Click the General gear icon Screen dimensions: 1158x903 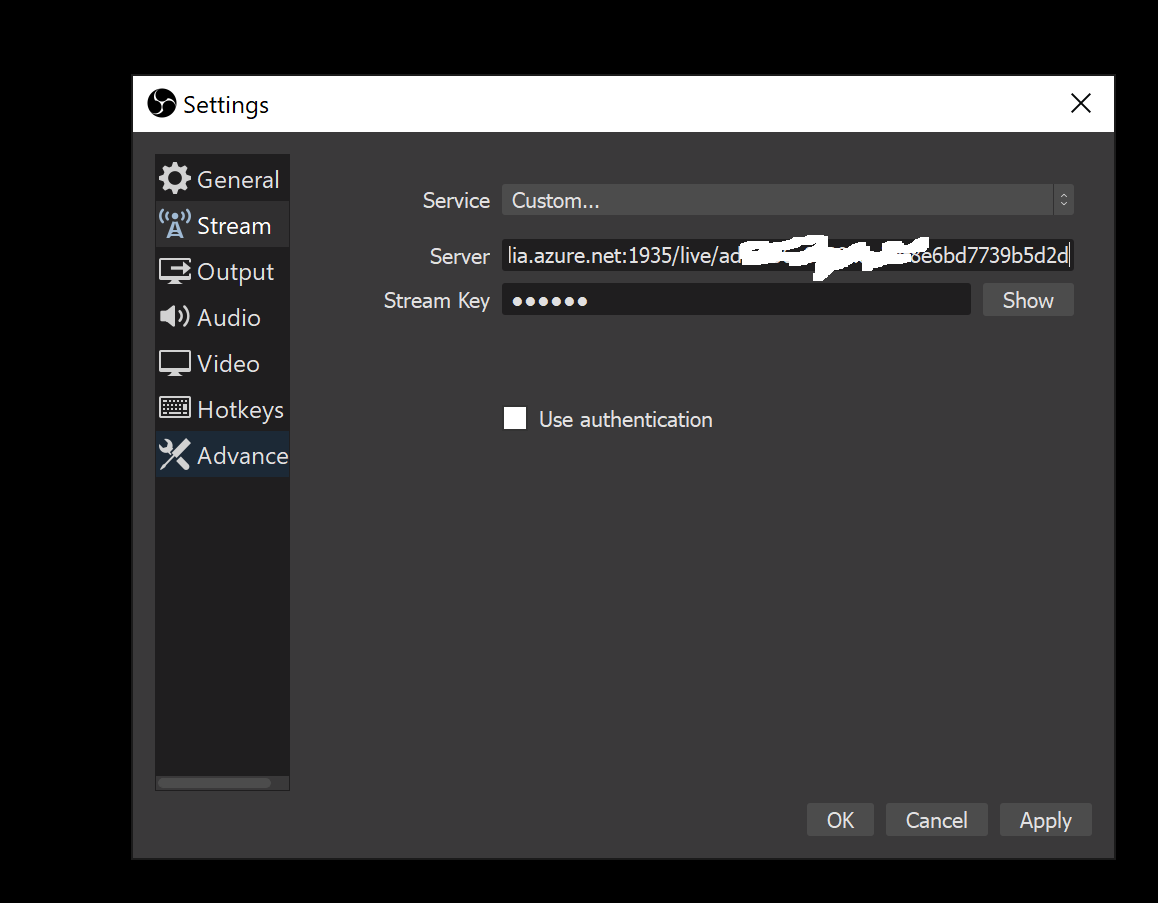[175, 179]
